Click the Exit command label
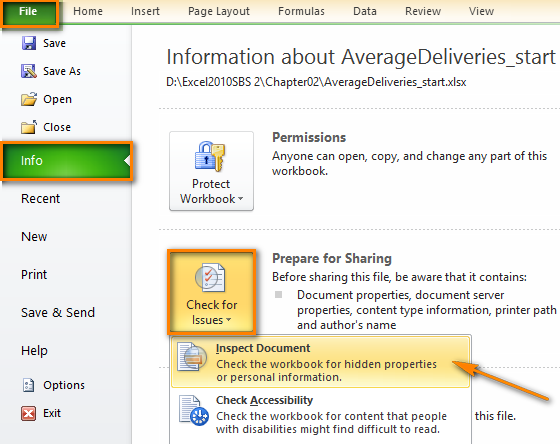This screenshot has height=444, width=560. tap(52, 413)
